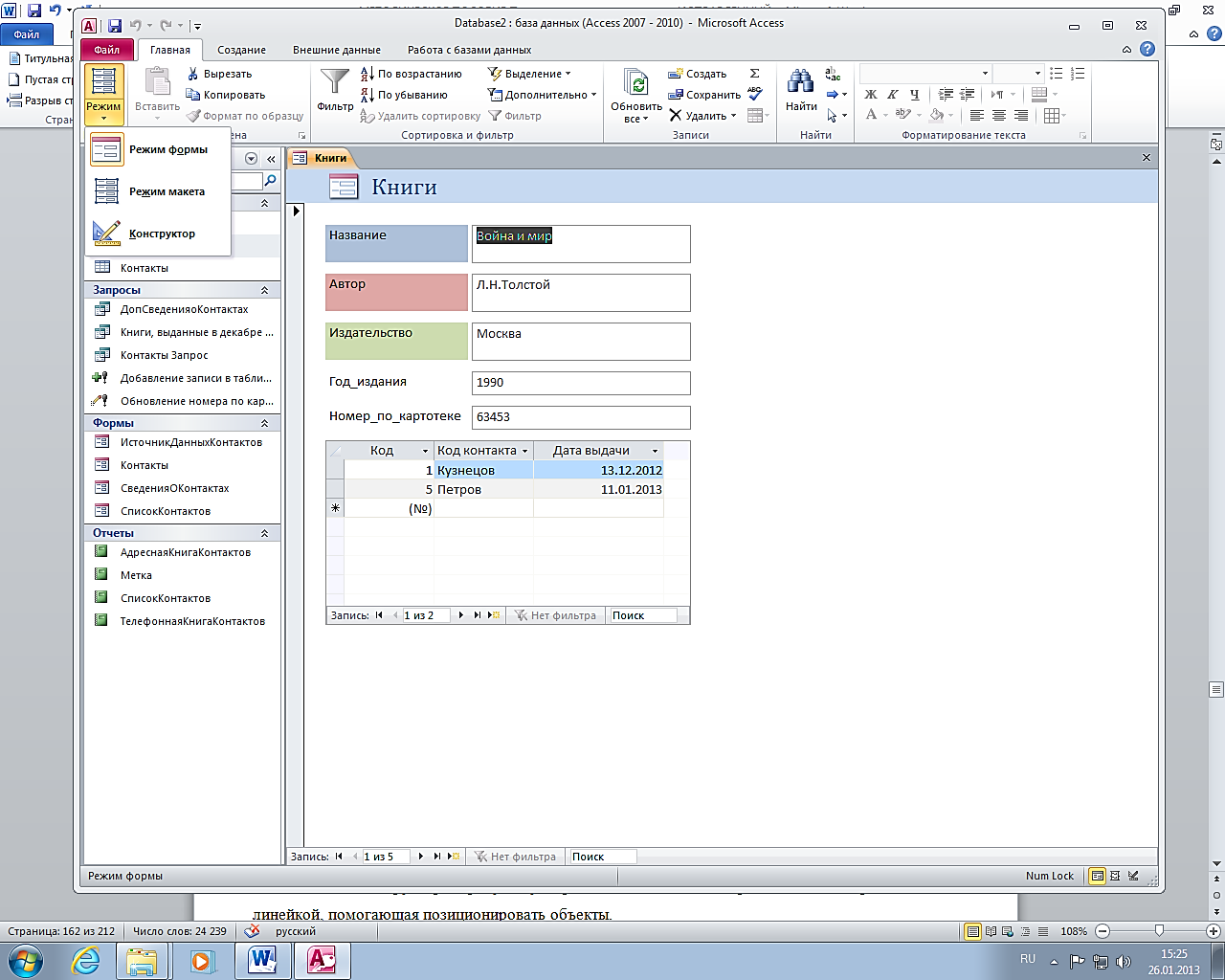Open the font size combo box
The width and height of the screenshot is (1225, 980).
pos(1018,74)
